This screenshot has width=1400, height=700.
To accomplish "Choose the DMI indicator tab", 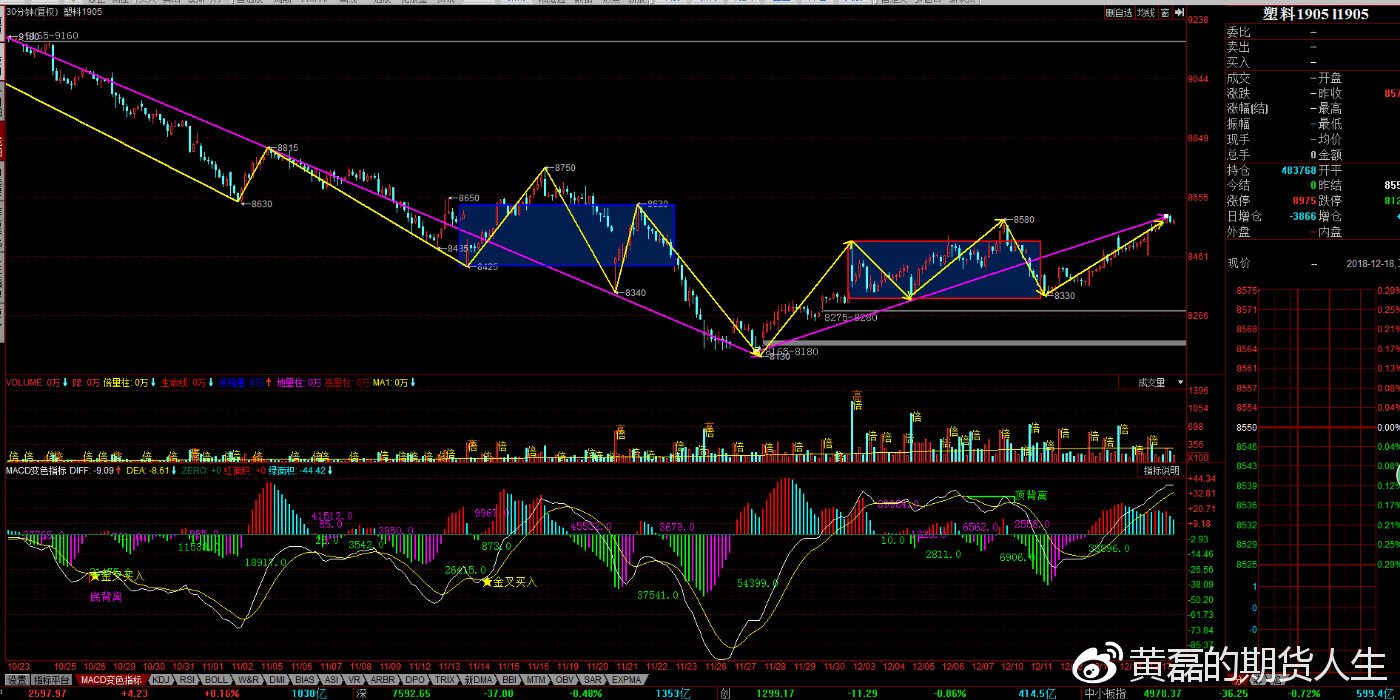I will [279, 679].
